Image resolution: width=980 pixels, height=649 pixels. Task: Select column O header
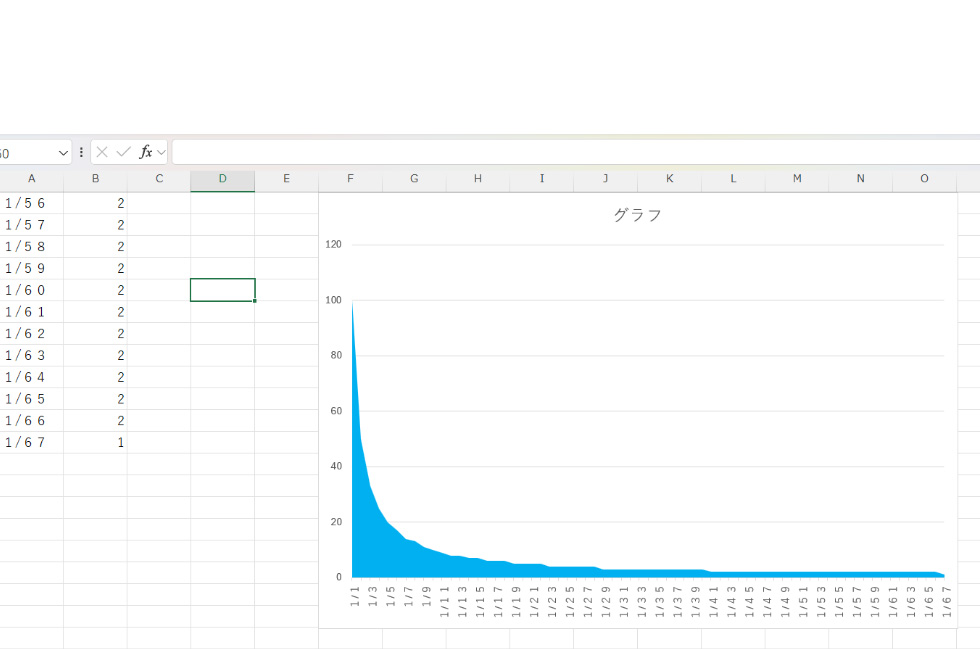(x=924, y=179)
